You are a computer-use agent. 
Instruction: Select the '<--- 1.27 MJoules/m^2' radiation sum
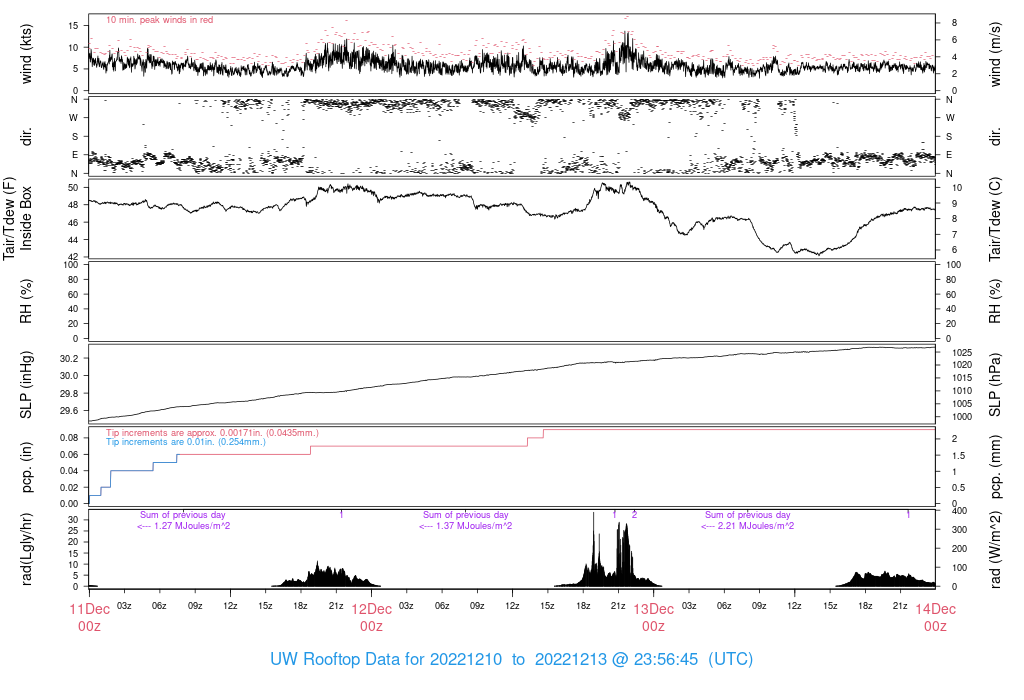pyautogui.click(x=184, y=526)
